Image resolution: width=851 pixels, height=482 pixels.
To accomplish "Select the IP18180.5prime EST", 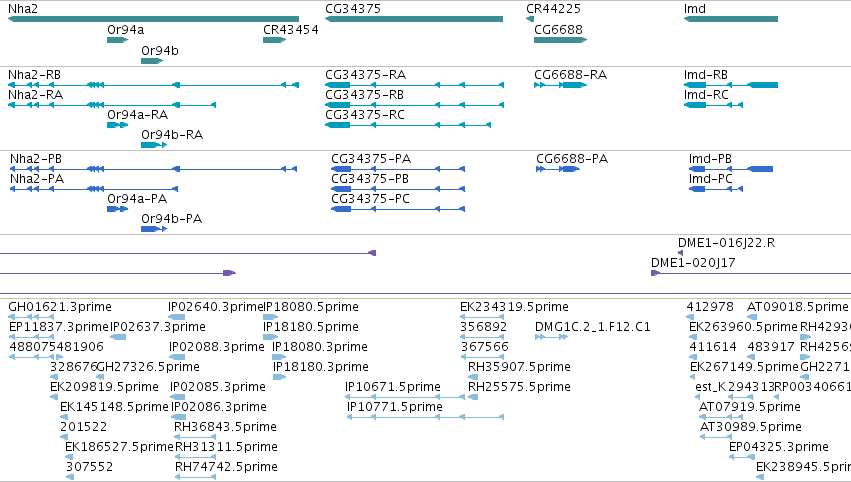I will tap(270, 337).
